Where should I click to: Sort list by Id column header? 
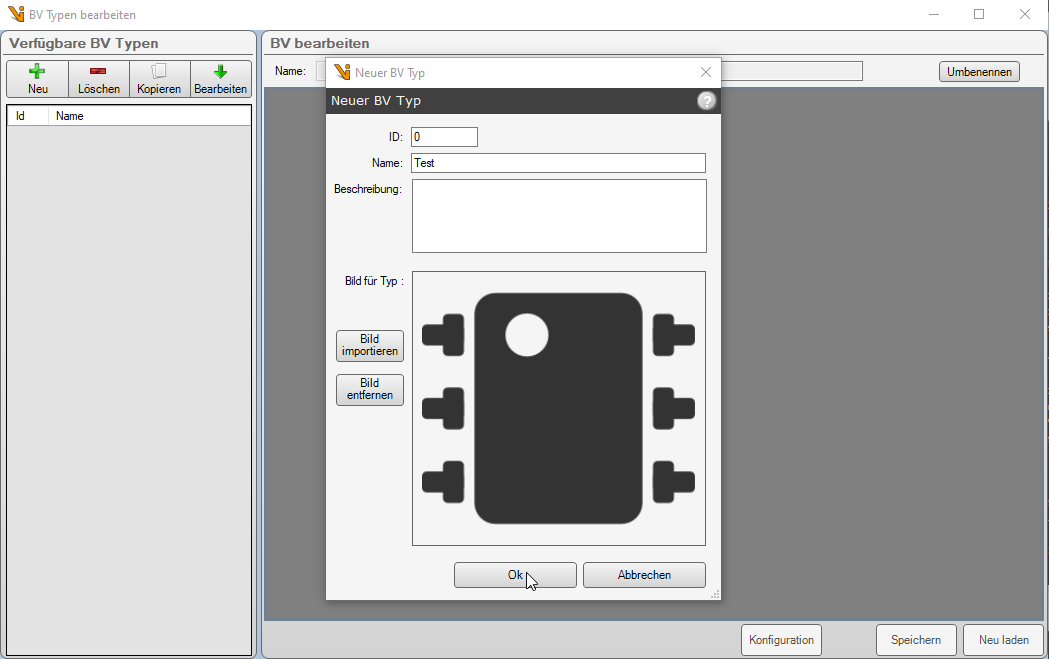pos(28,116)
